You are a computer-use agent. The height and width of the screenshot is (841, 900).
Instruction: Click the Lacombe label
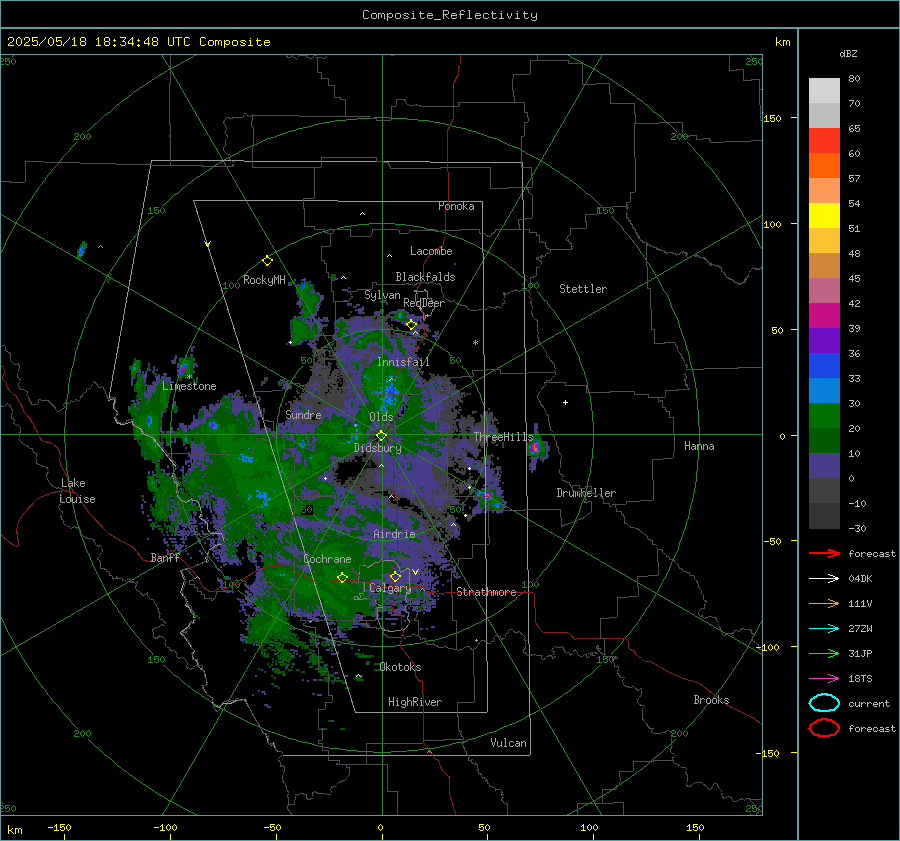431,251
